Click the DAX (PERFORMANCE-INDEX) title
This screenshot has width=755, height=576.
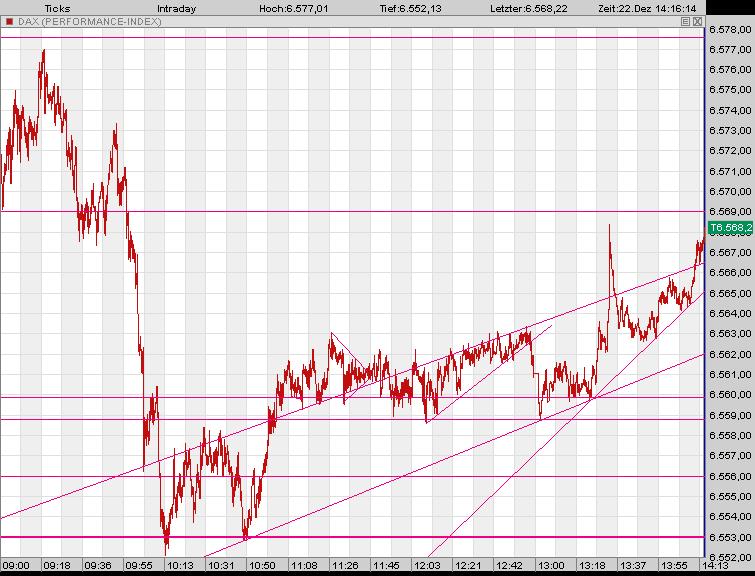90,22
